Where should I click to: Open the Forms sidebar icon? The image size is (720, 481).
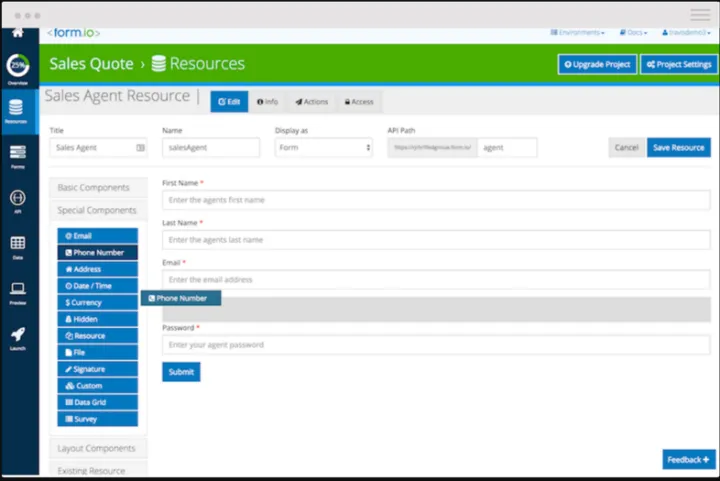(17, 154)
